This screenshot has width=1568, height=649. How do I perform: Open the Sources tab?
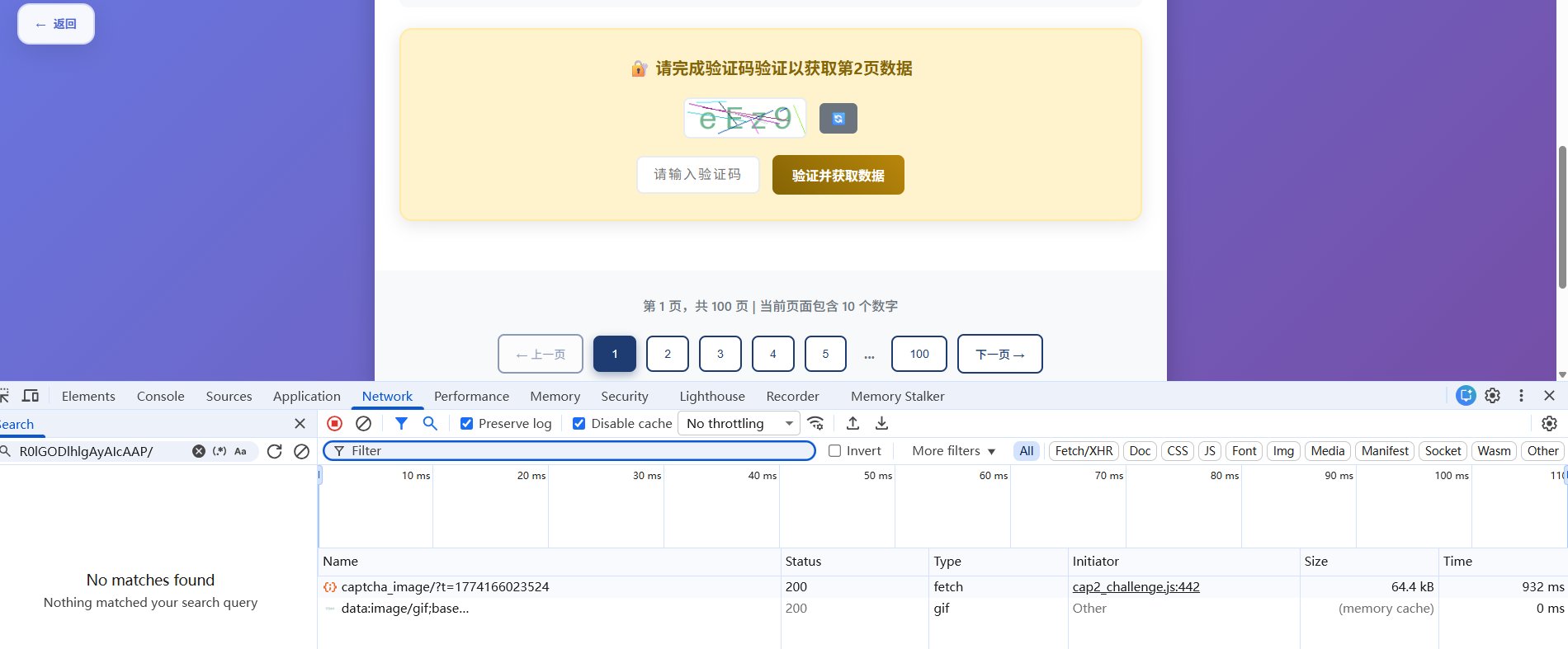pyautogui.click(x=229, y=397)
